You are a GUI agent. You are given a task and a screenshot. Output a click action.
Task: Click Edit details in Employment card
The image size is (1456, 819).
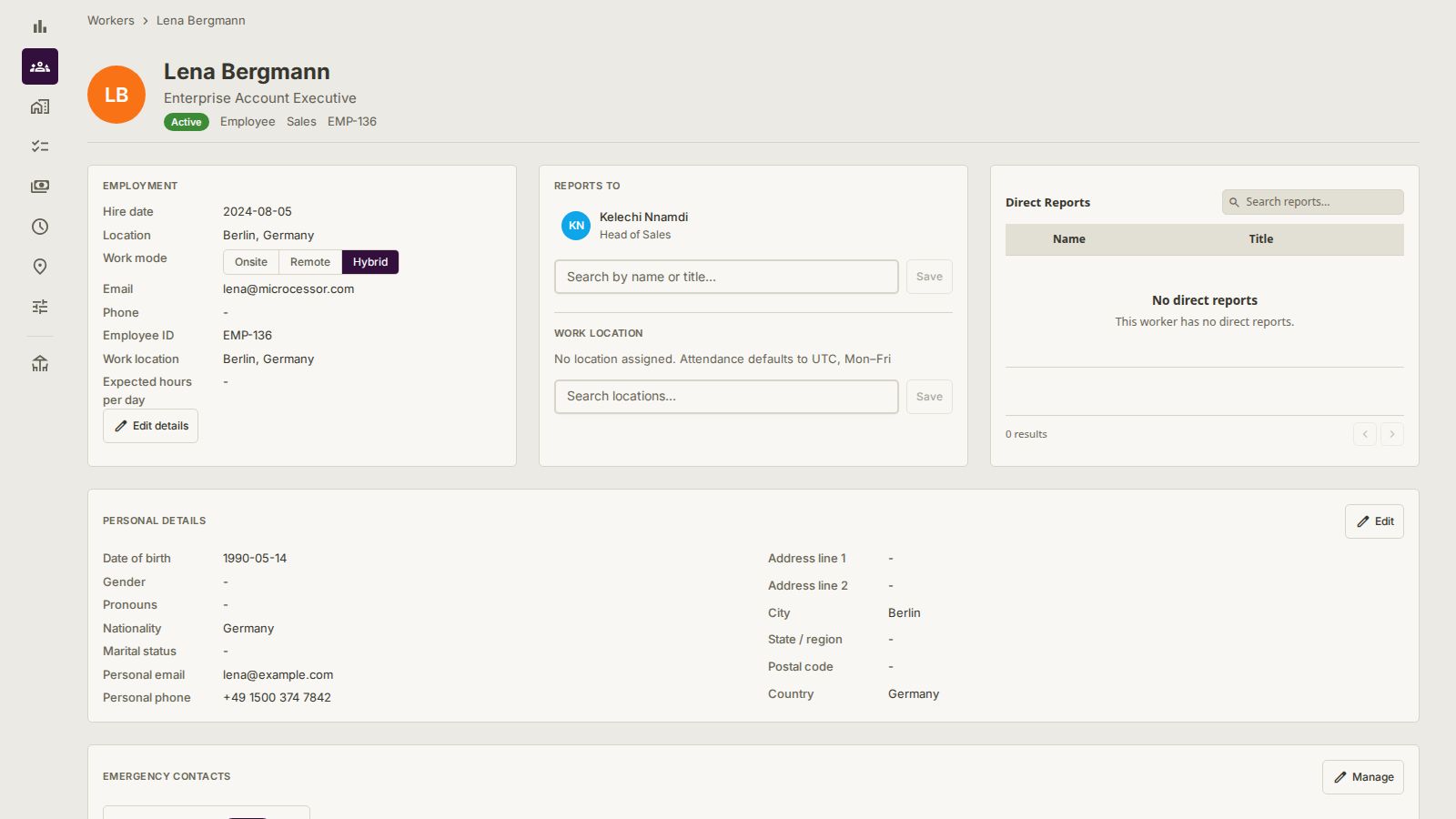[x=150, y=426]
